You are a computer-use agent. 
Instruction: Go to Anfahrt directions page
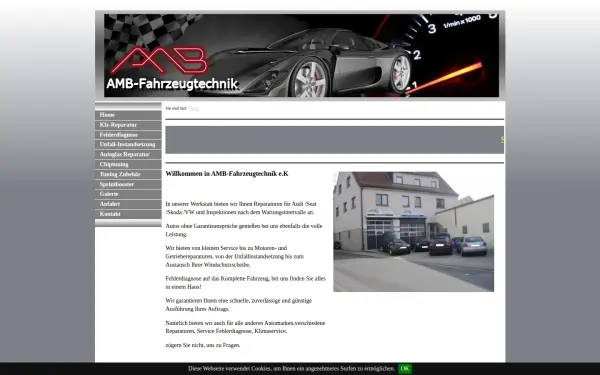point(128,204)
